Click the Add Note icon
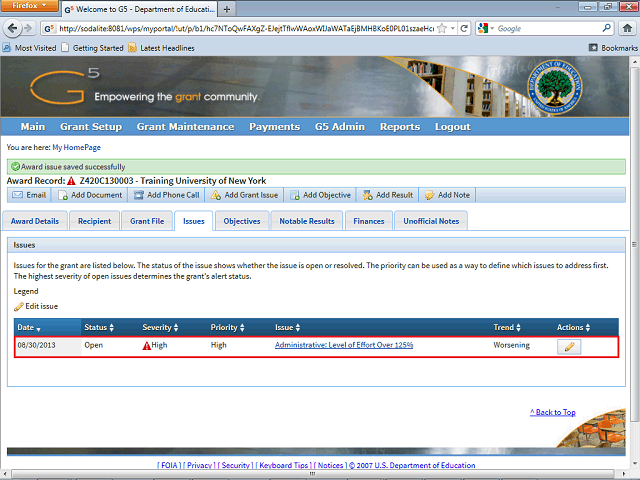This screenshot has height=480, width=640. (429, 195)
